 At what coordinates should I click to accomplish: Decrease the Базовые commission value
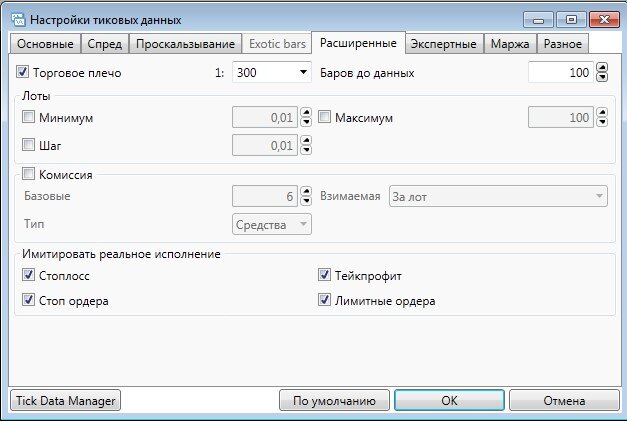point(306,201)
